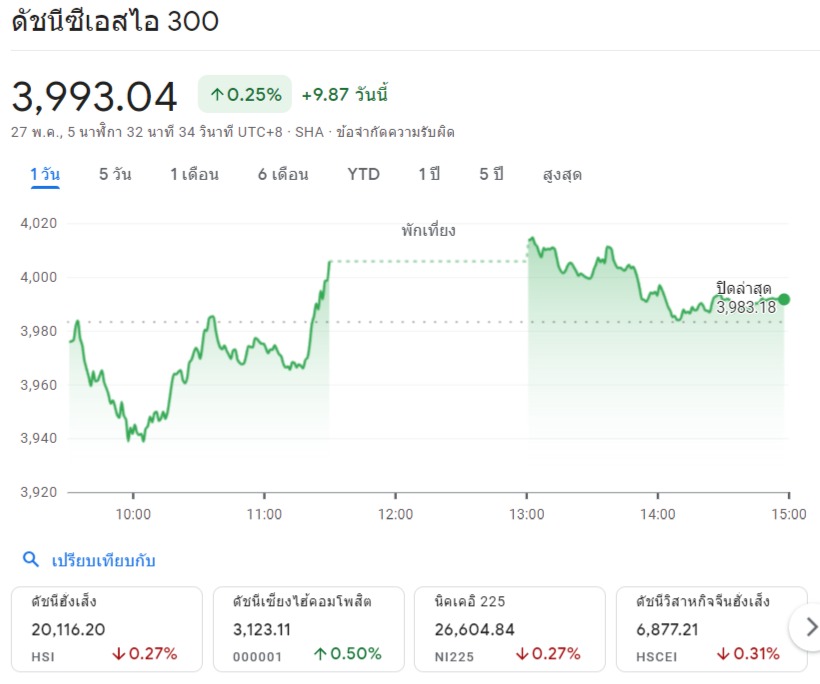Show the สูงสุด maximum range

coord(562,174)
